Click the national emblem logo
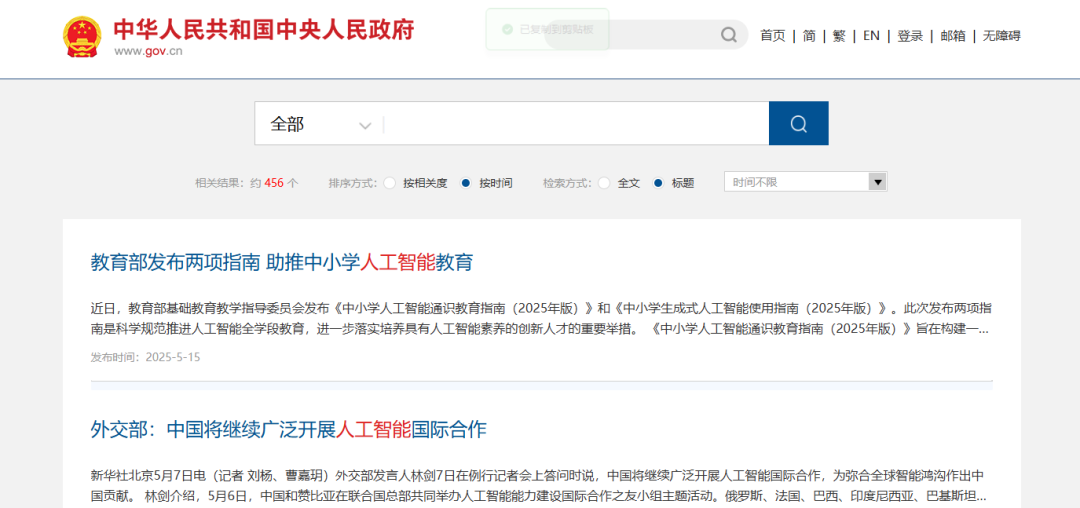Viewport: 1080px width, 508px height. coord(82,37)
